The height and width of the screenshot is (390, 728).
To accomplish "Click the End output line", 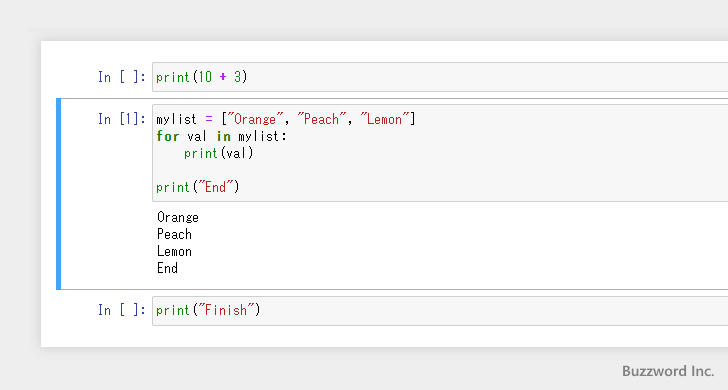I will pos(167,268).
